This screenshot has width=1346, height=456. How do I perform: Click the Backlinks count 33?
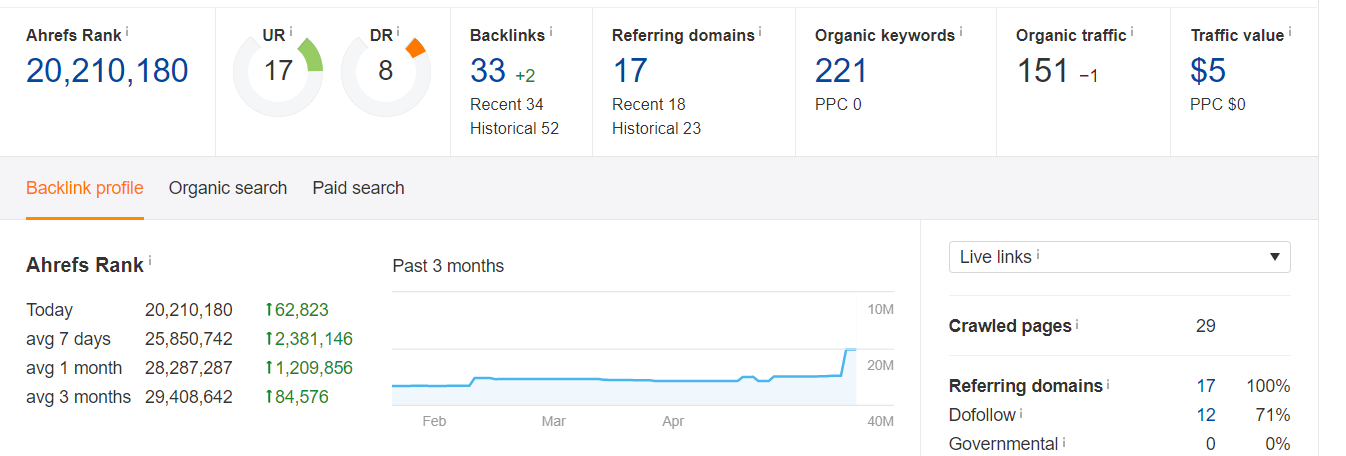pos(488,71)
